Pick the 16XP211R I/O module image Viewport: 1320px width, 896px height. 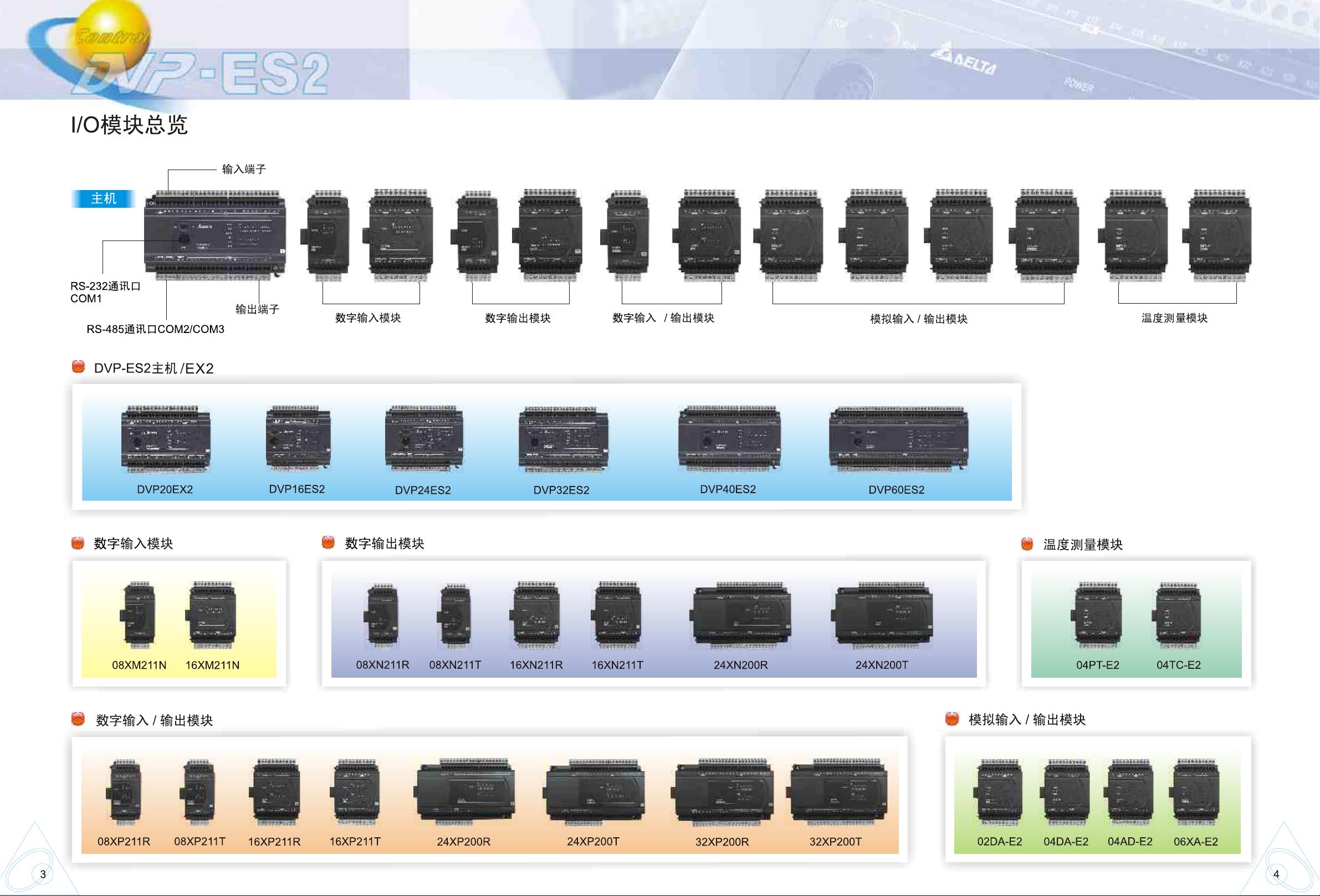point(274,793)
